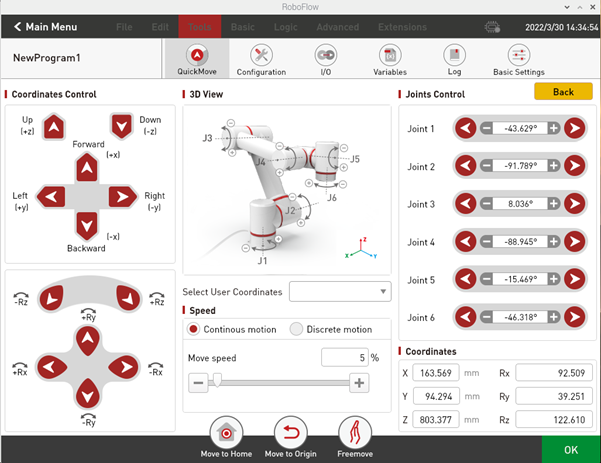Click the Move to Home icon
This screenshot has height=463, width=601.
[226, 435]
